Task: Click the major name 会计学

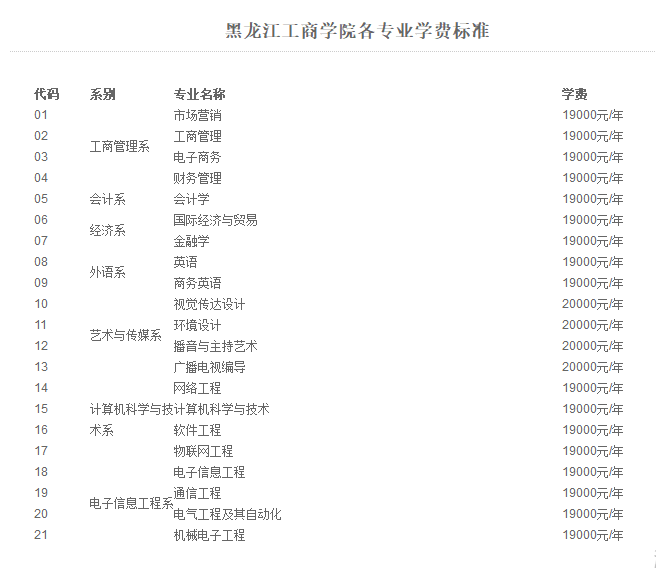Action: 192,199
